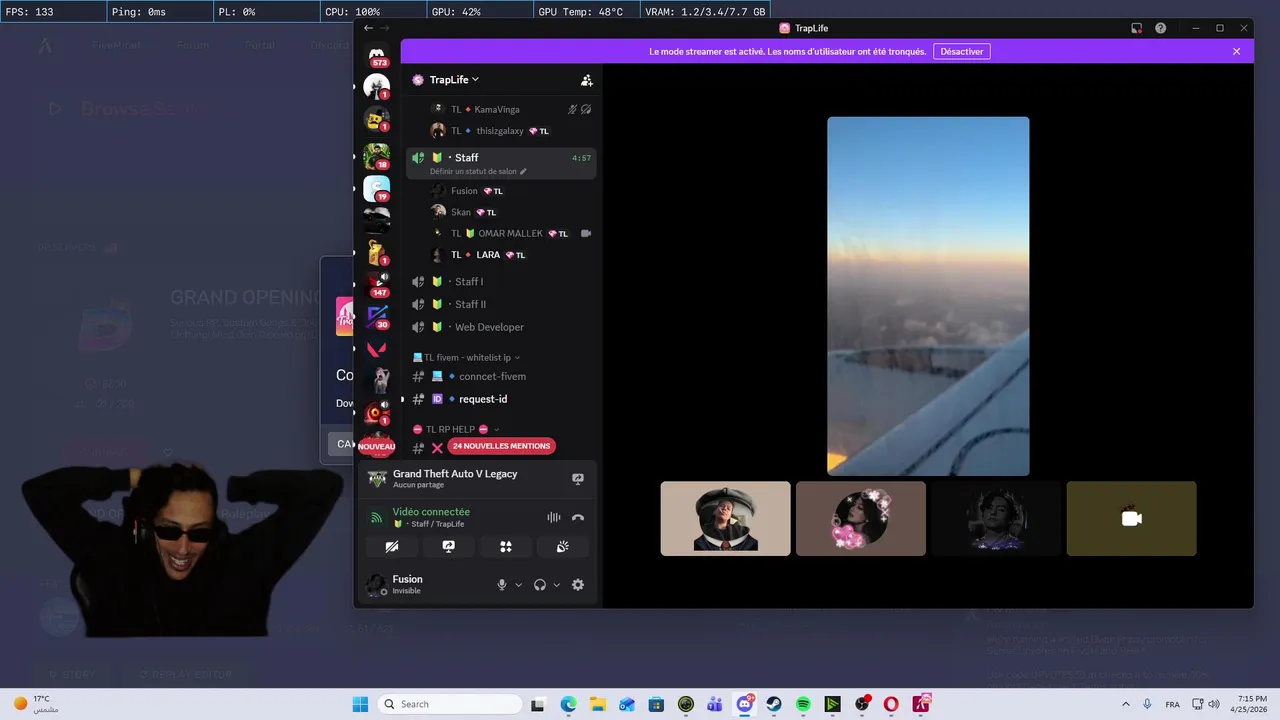Open server icon with 19 notifications badge
Image resolution: width=1280 pixels, height=720 pixels.
point(377,188)
